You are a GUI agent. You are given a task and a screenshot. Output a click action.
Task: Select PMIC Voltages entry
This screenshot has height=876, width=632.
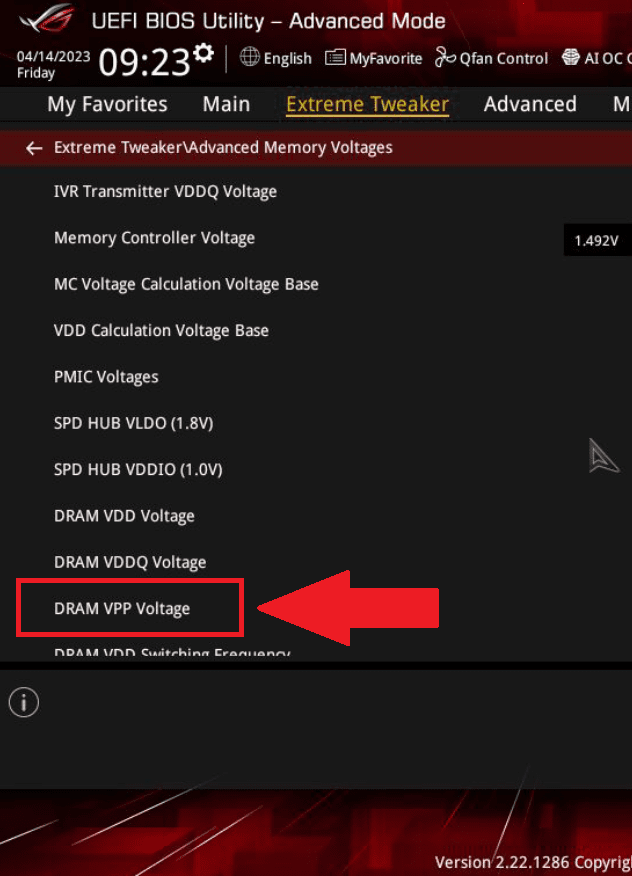pyautogui.click(x=106, y=377)
